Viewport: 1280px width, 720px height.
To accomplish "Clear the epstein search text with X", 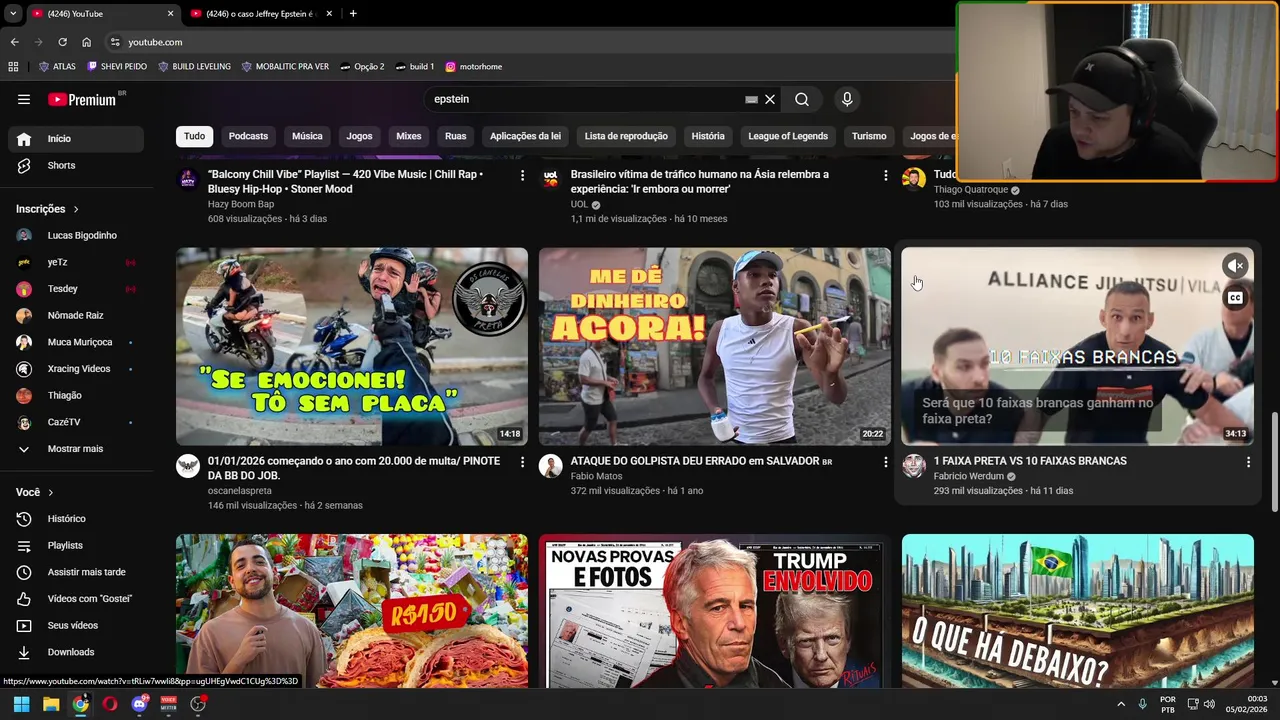I will (x=770, y=99).
